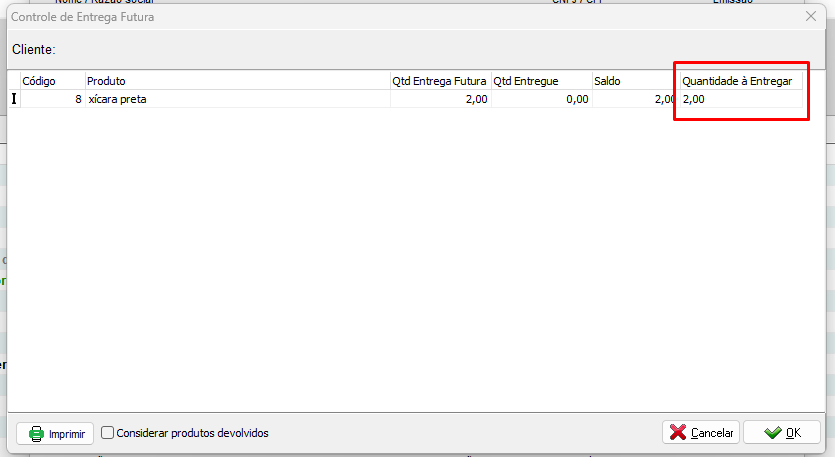The width and height of the screenshot is (835, 457).
Task: Click the Imprimir button with printer icon
Action: [x=55, y=433]
